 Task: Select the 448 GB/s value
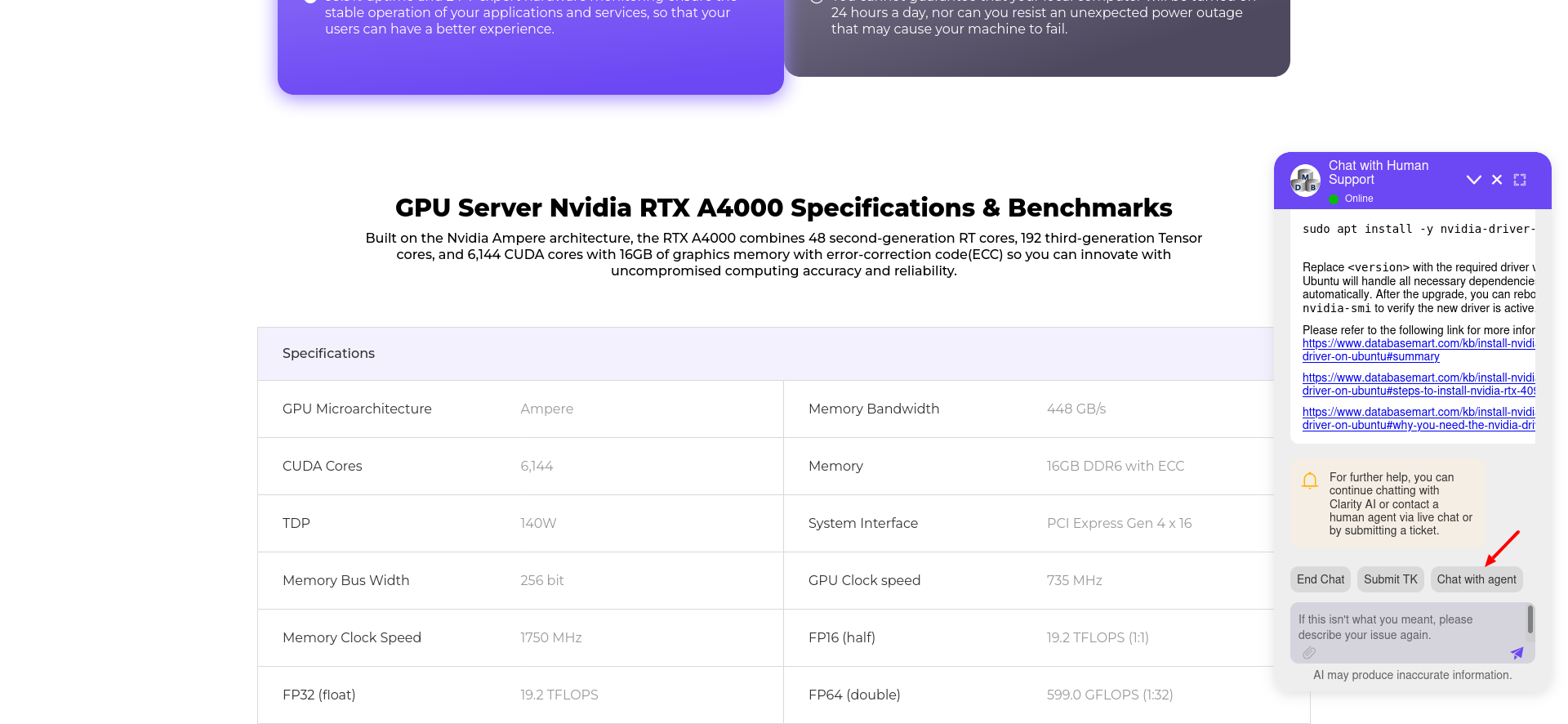(1076, 409)
